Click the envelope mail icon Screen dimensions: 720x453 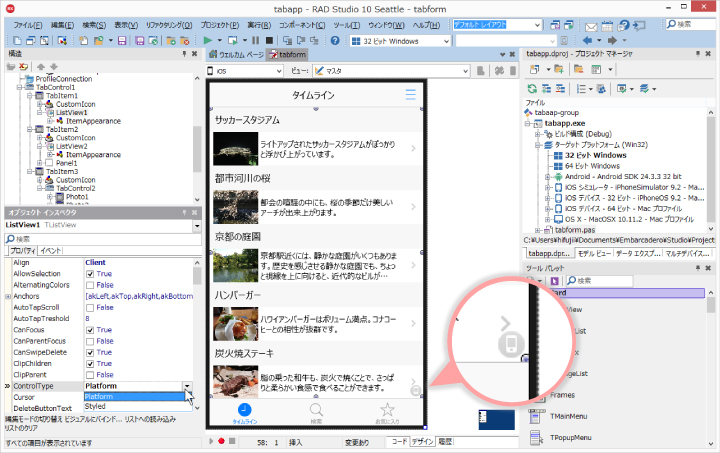pos(591,26)
